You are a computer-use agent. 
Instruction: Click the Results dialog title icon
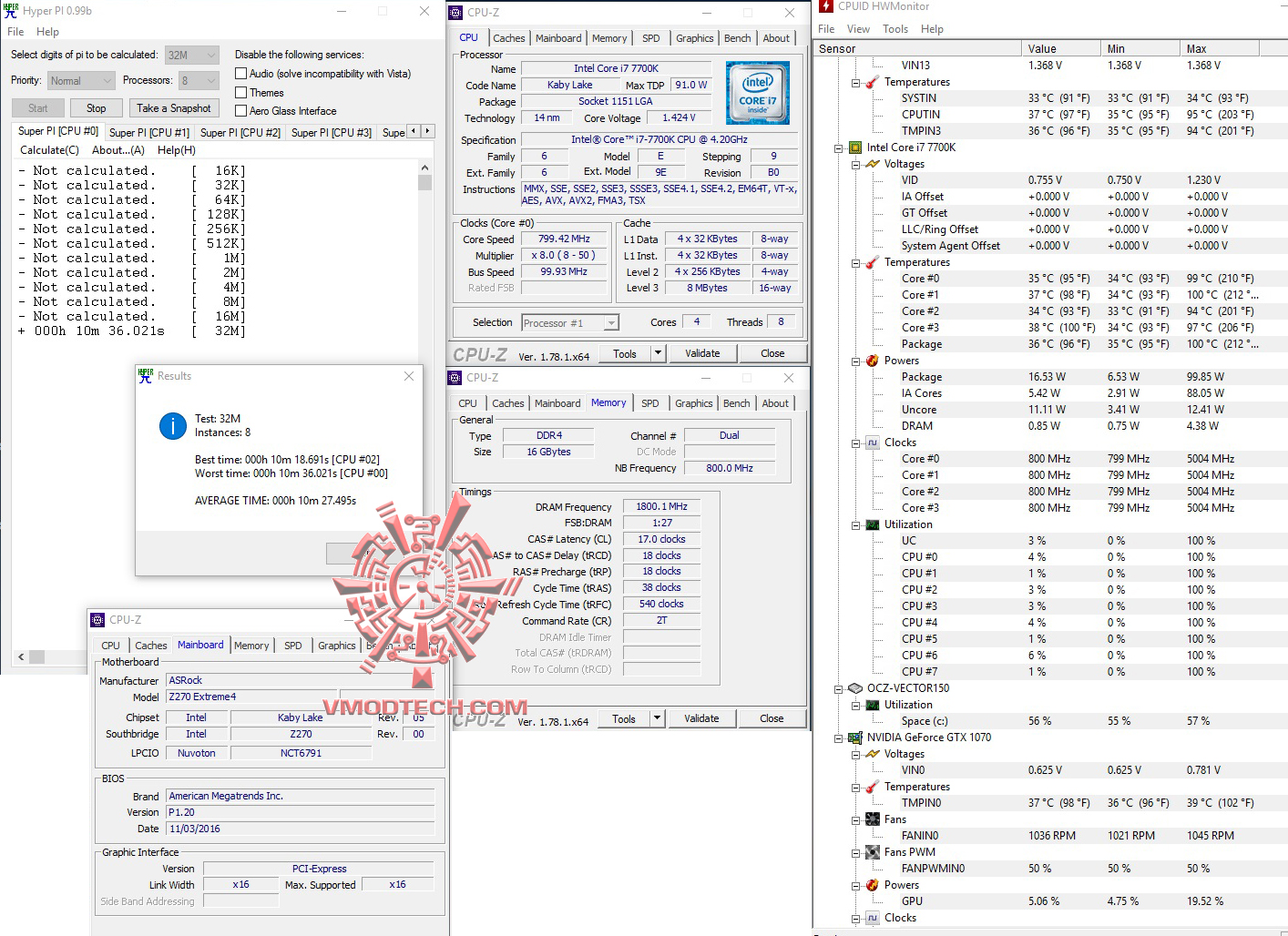146,376
